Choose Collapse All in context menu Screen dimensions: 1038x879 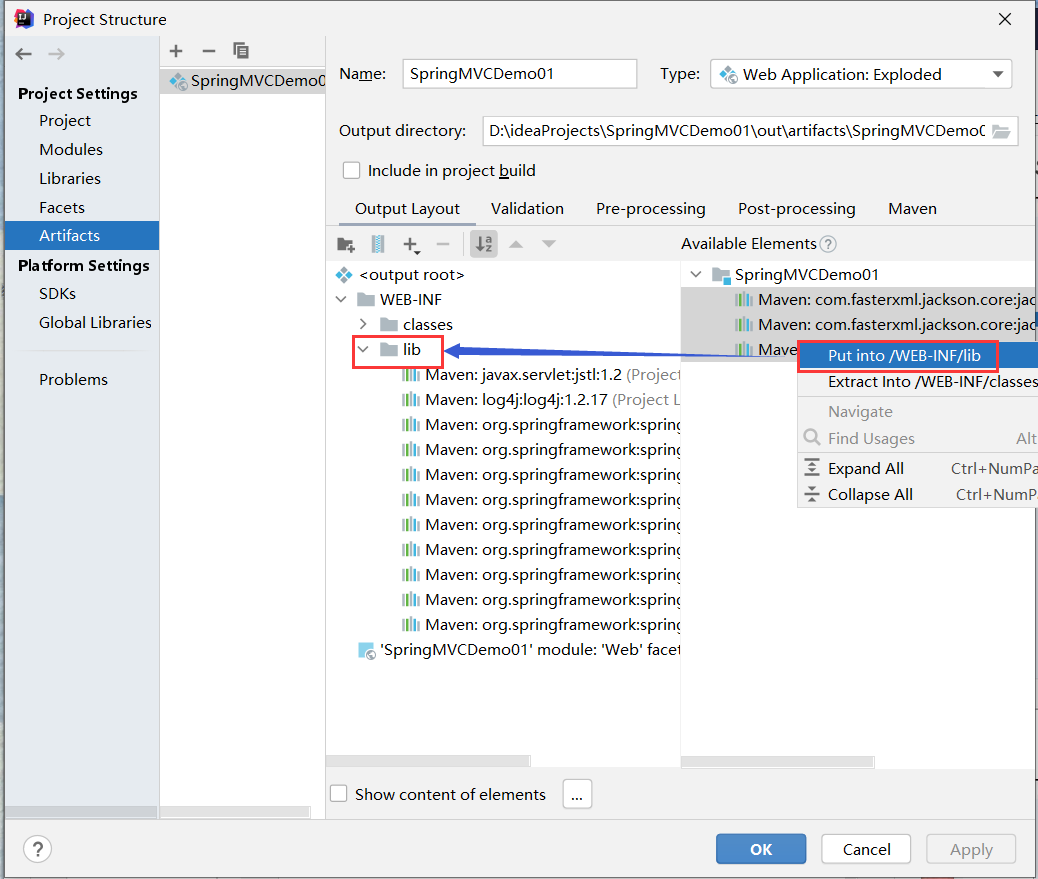click(x=919, y=495)
